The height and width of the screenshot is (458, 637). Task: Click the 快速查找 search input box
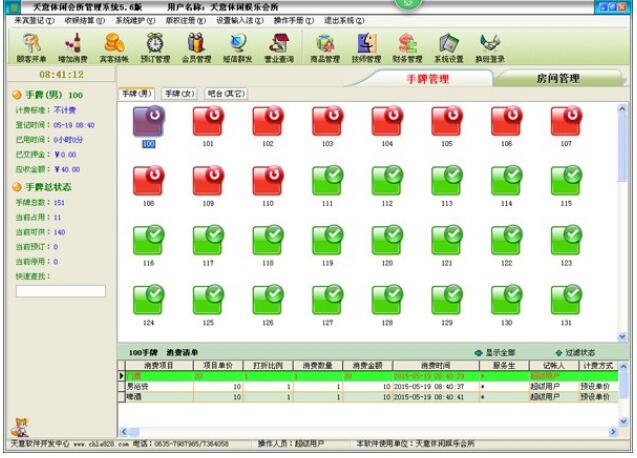point(61,291)
